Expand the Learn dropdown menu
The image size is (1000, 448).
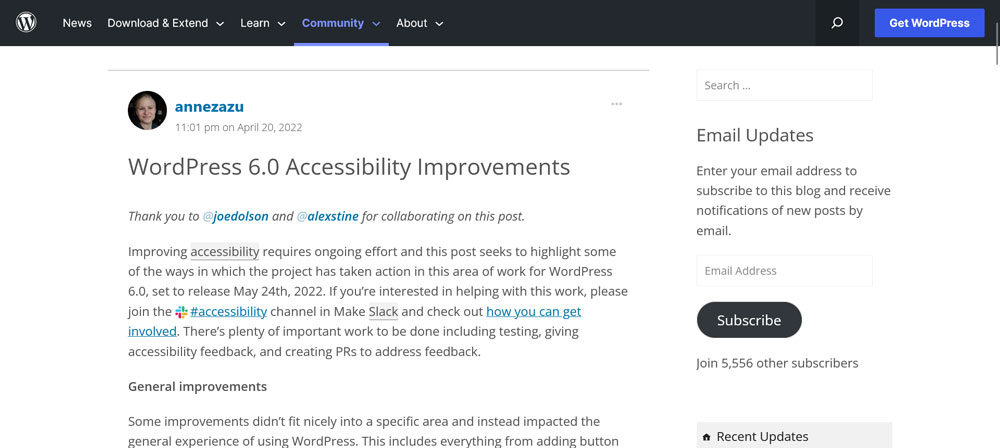pyautogui.click(x=263, y=23)
